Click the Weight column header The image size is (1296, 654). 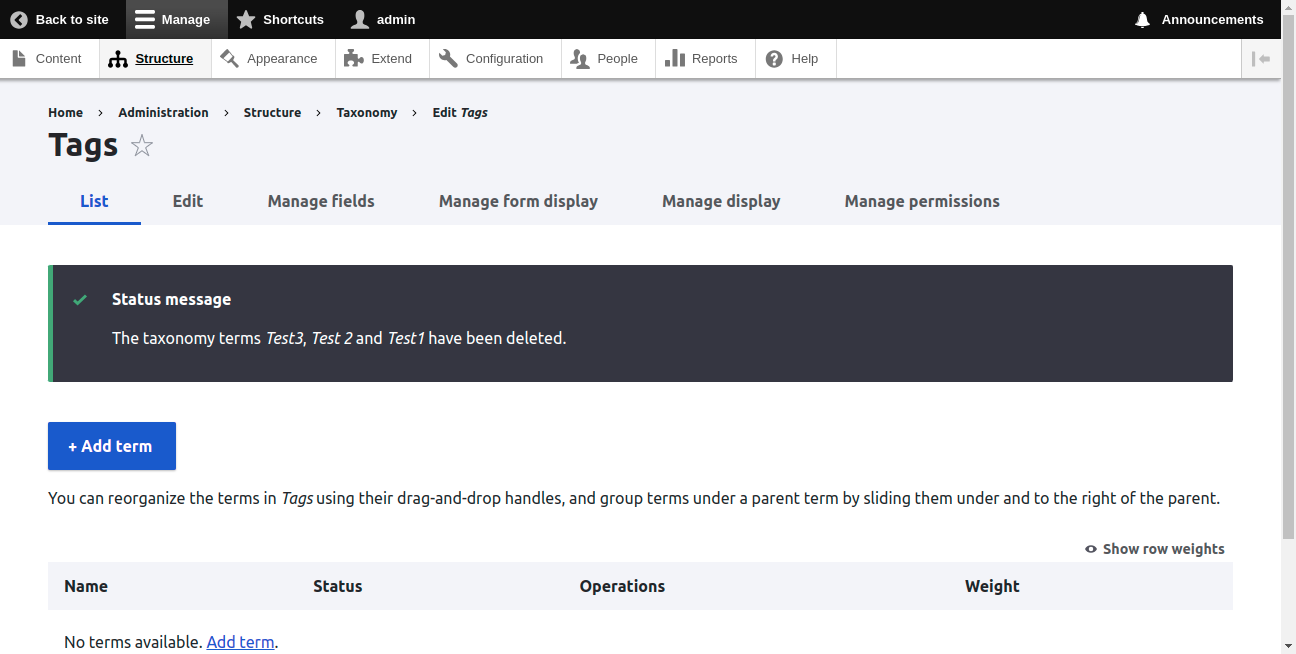click(x=992, y=586)
